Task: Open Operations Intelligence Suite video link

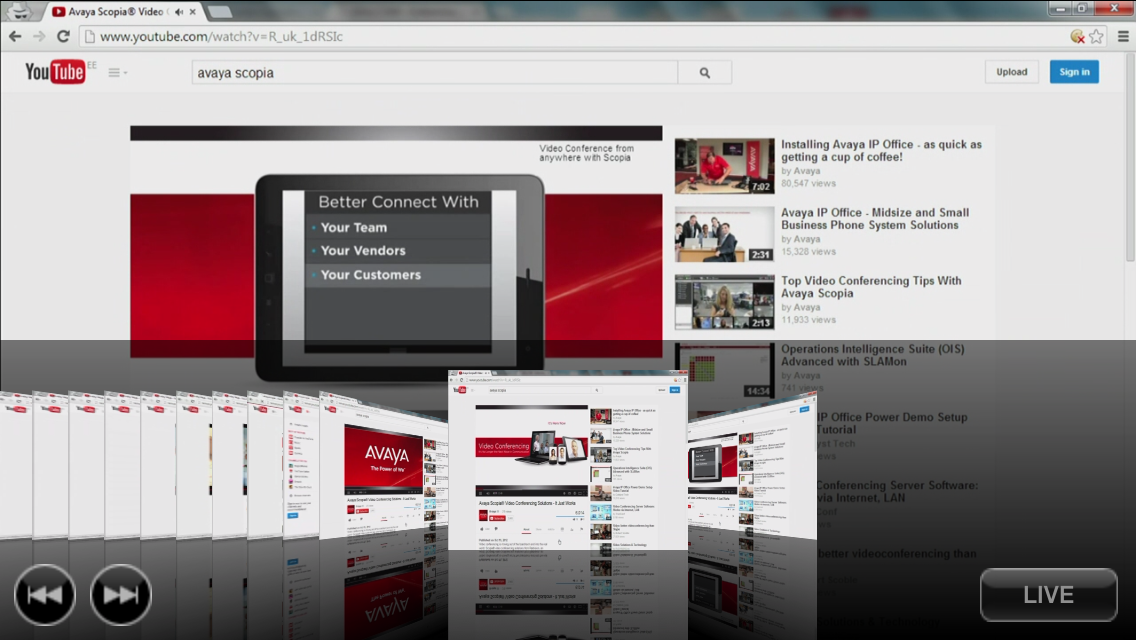Action: point(872,355)
